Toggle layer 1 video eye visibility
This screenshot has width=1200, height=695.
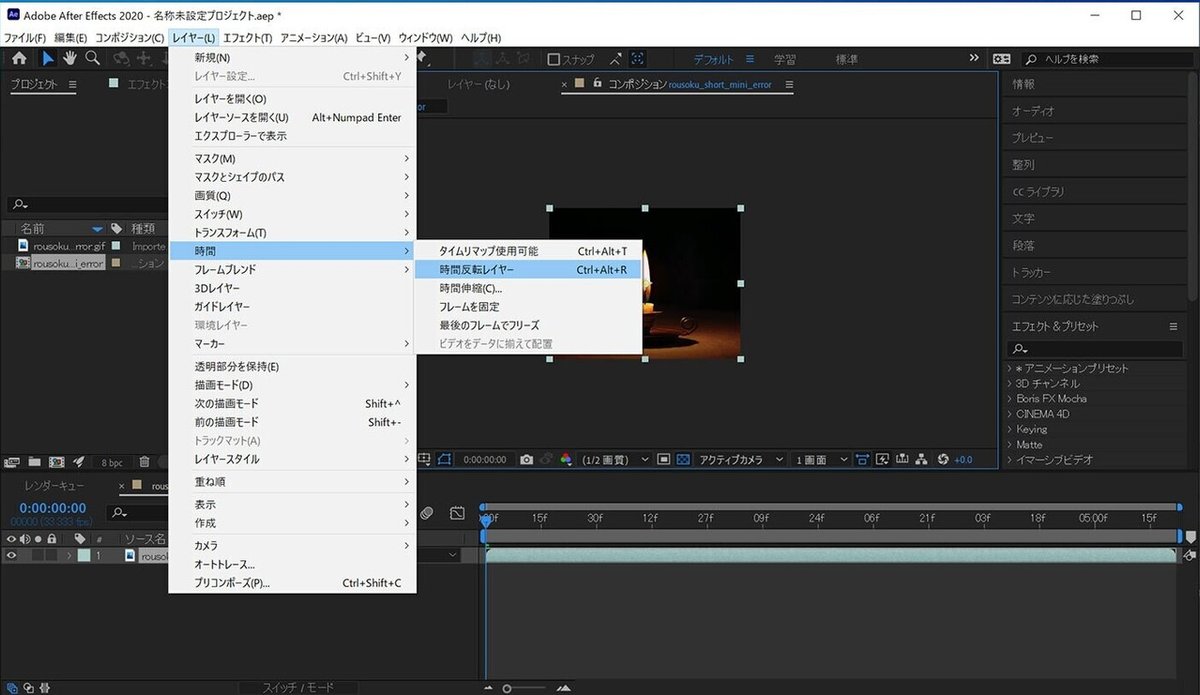(12, 556)
